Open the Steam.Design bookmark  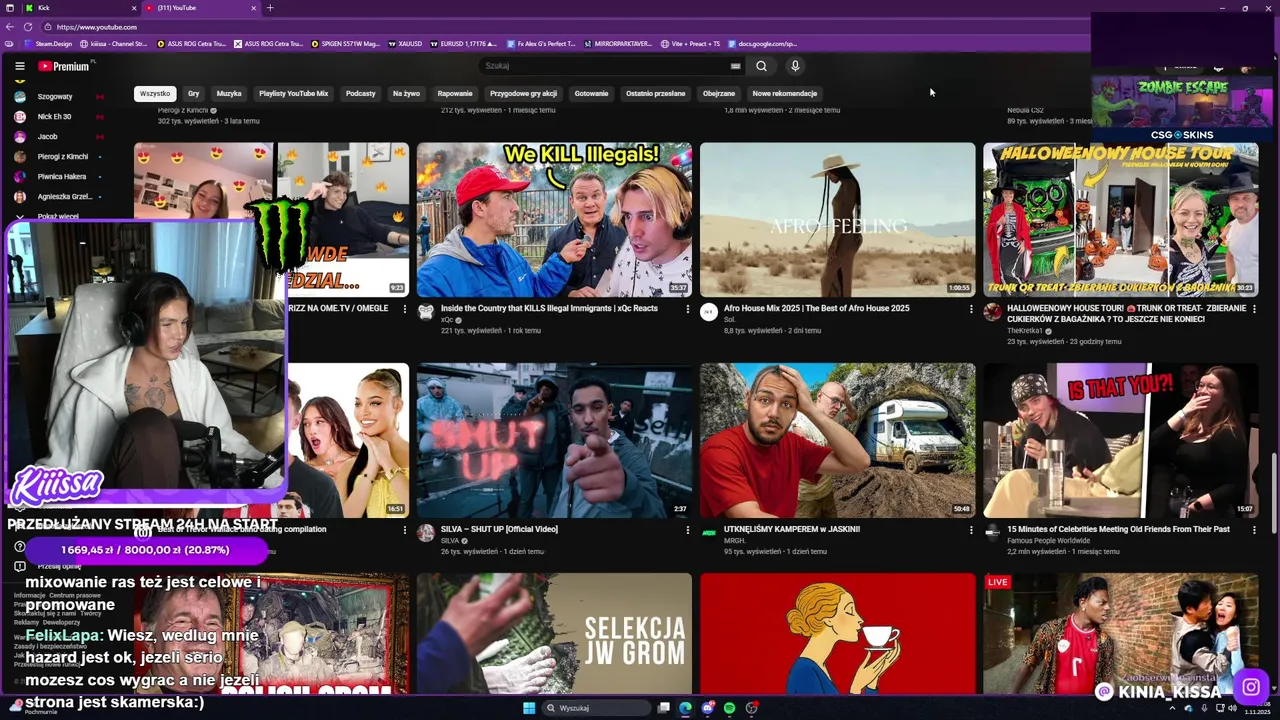[48, 44]
